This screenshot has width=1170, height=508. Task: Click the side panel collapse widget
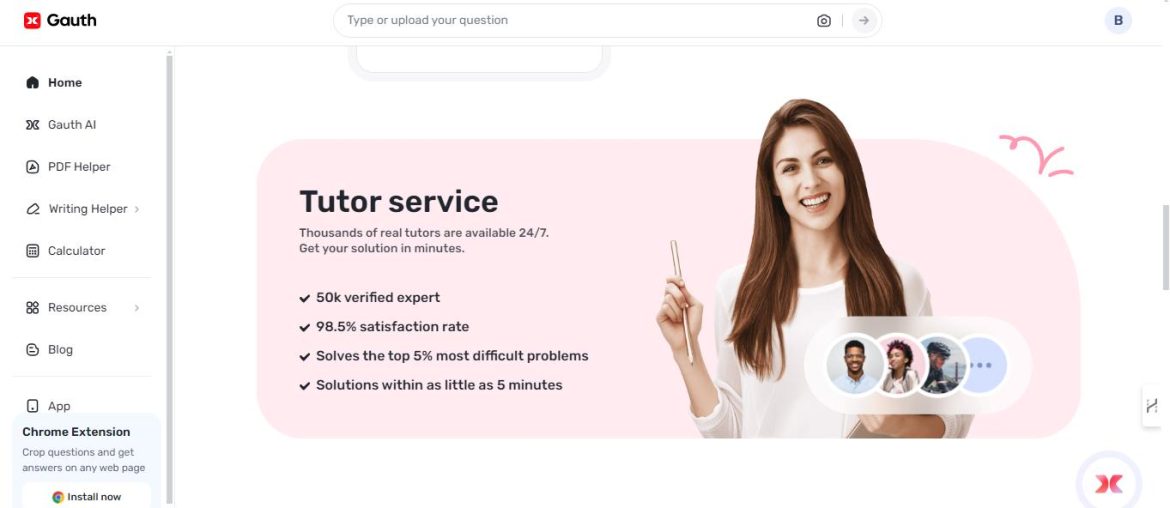pos(1151,406)
